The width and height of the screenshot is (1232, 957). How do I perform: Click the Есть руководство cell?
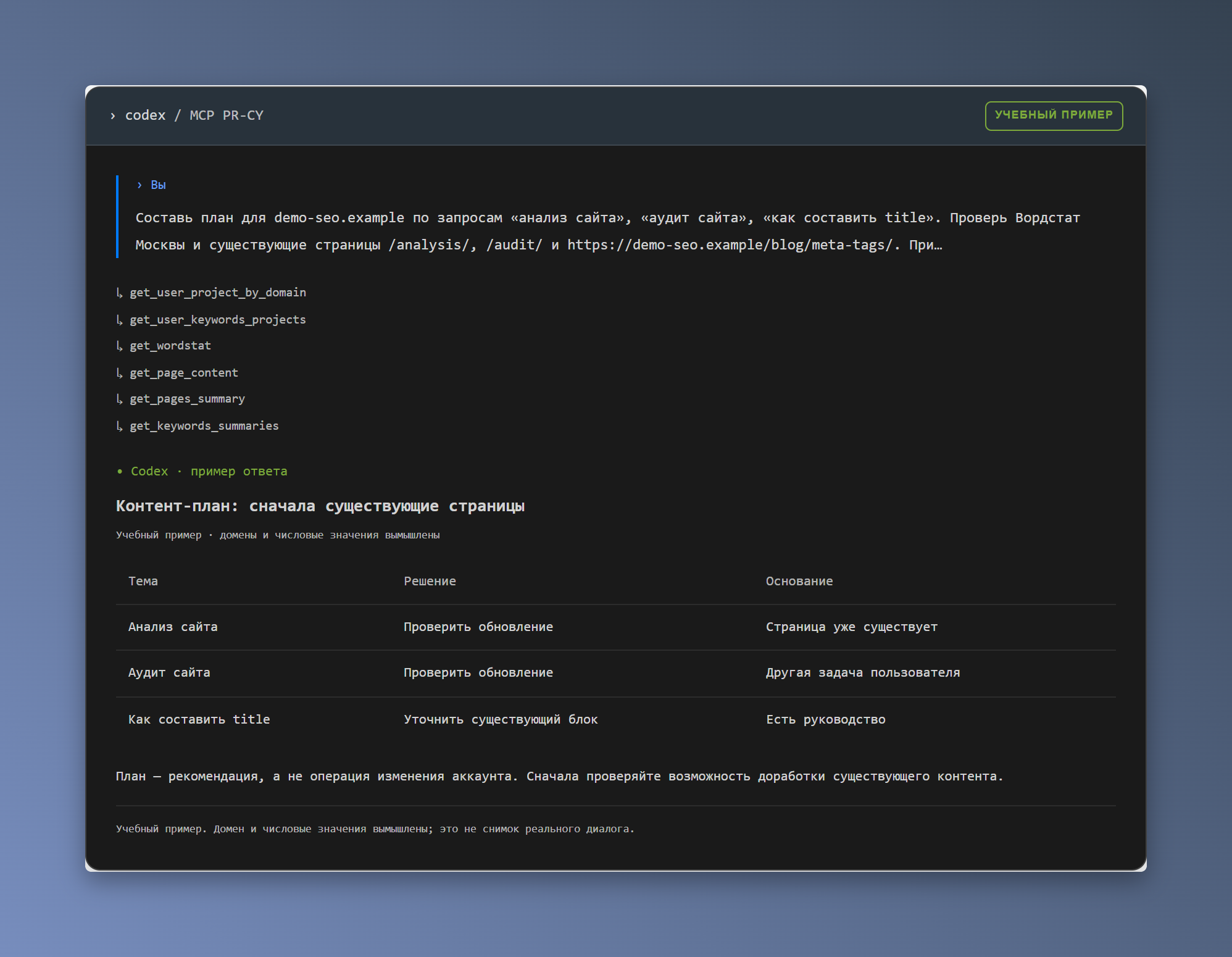point(826,719)
